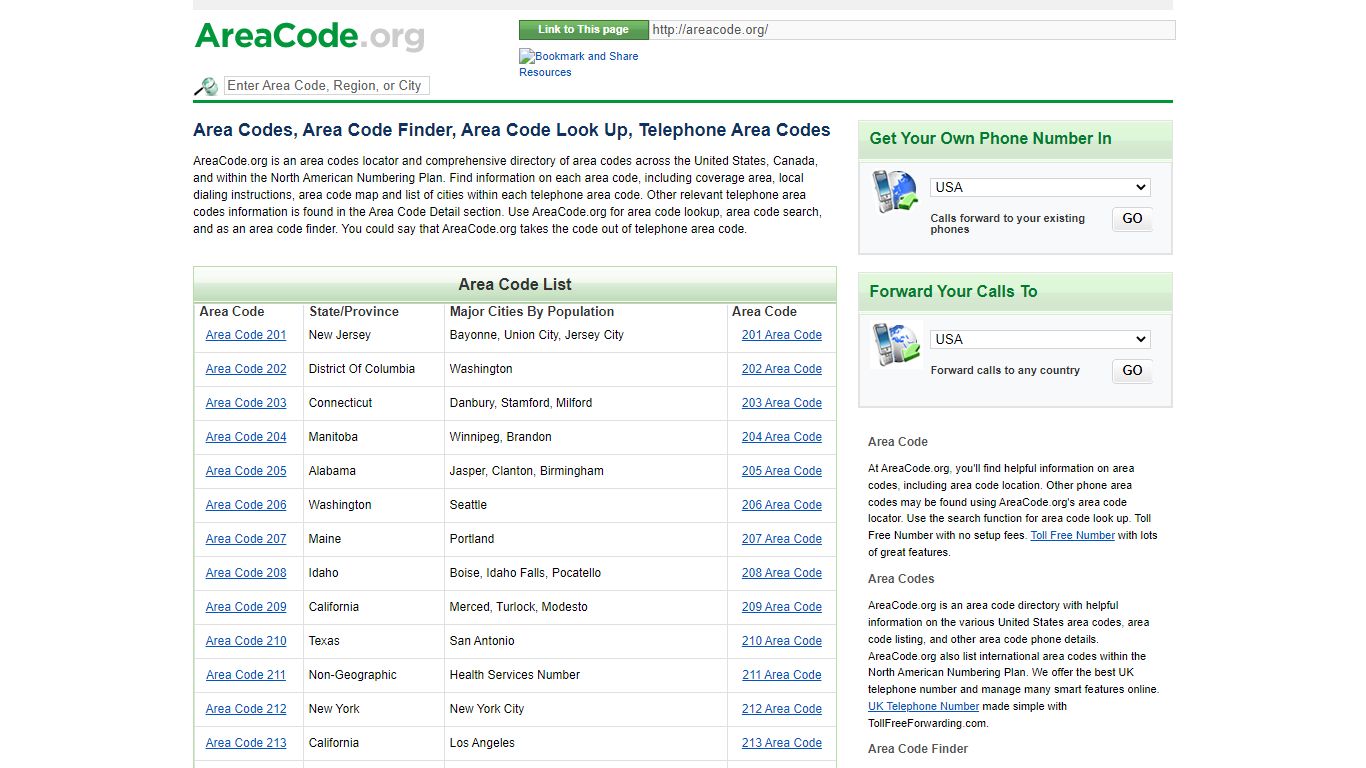Viewport: 1366px width, 768px height.
Task: Open Area Code 201 for New Jersey
Action: click(246, 335)
